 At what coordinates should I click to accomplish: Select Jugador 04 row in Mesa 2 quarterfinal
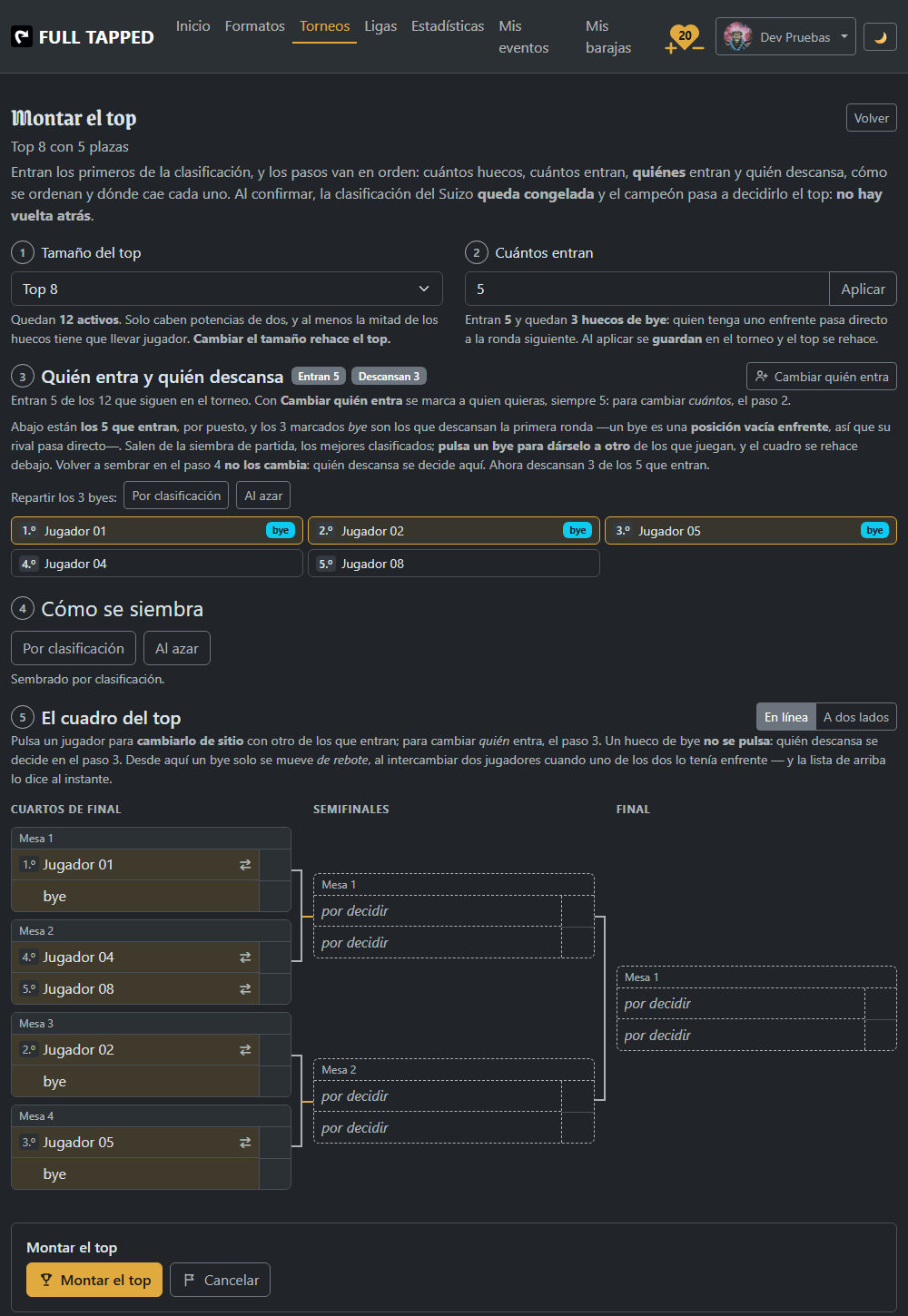[x=135, y=958]
